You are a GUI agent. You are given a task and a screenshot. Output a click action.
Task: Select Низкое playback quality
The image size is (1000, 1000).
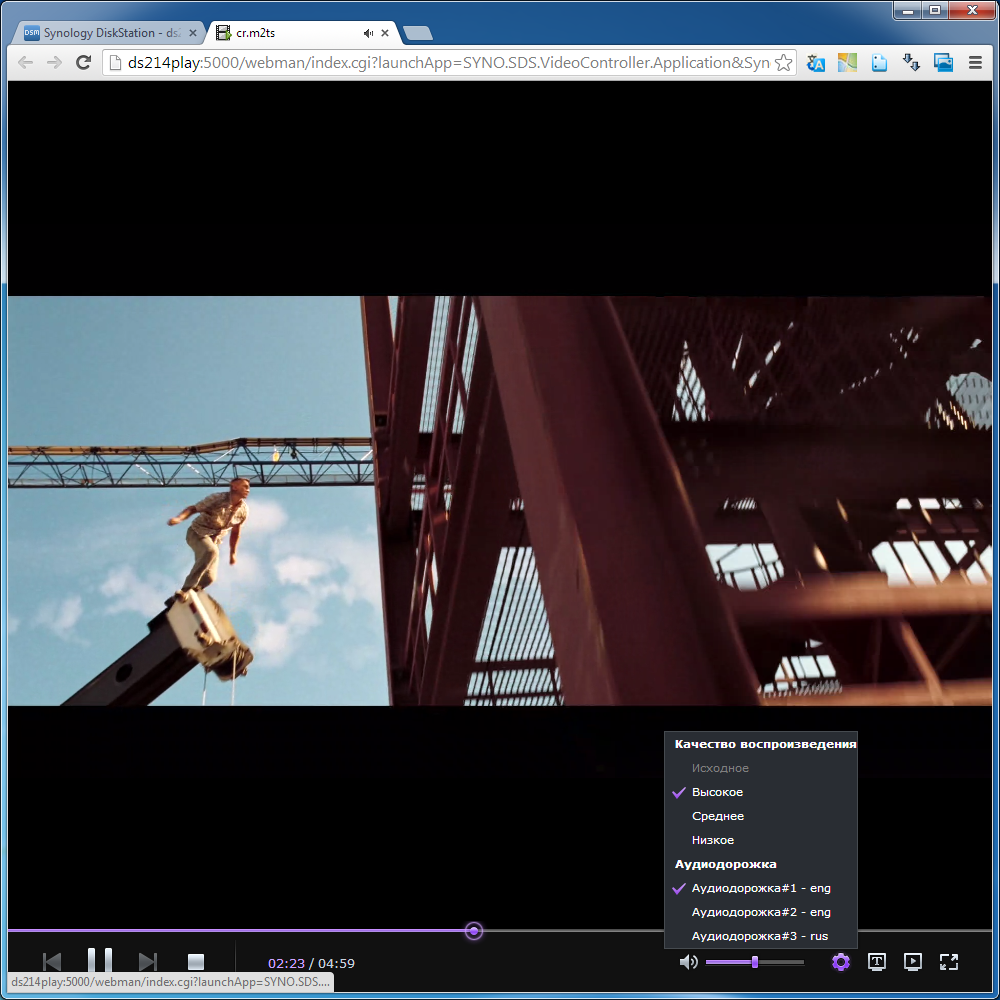click(761, 840)
